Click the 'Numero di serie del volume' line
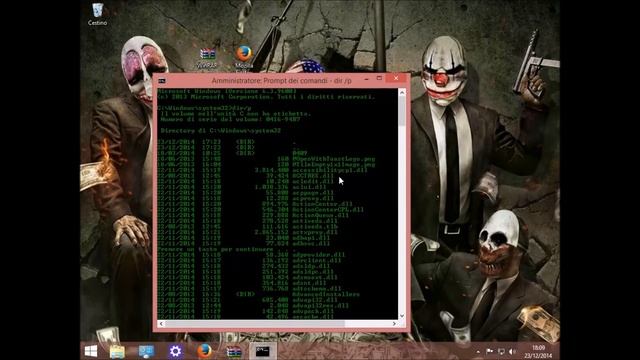The image size is (640, 360). (x=230, y=119)
